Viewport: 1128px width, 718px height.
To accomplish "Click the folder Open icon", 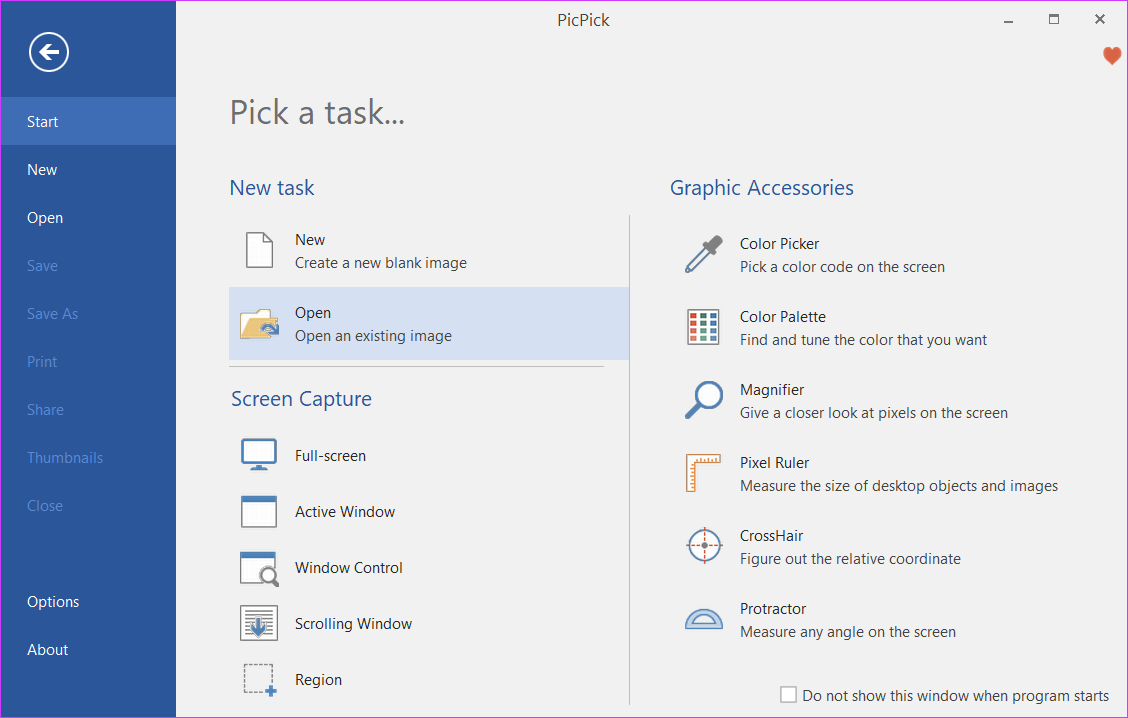I will click(x=259, y=324).
